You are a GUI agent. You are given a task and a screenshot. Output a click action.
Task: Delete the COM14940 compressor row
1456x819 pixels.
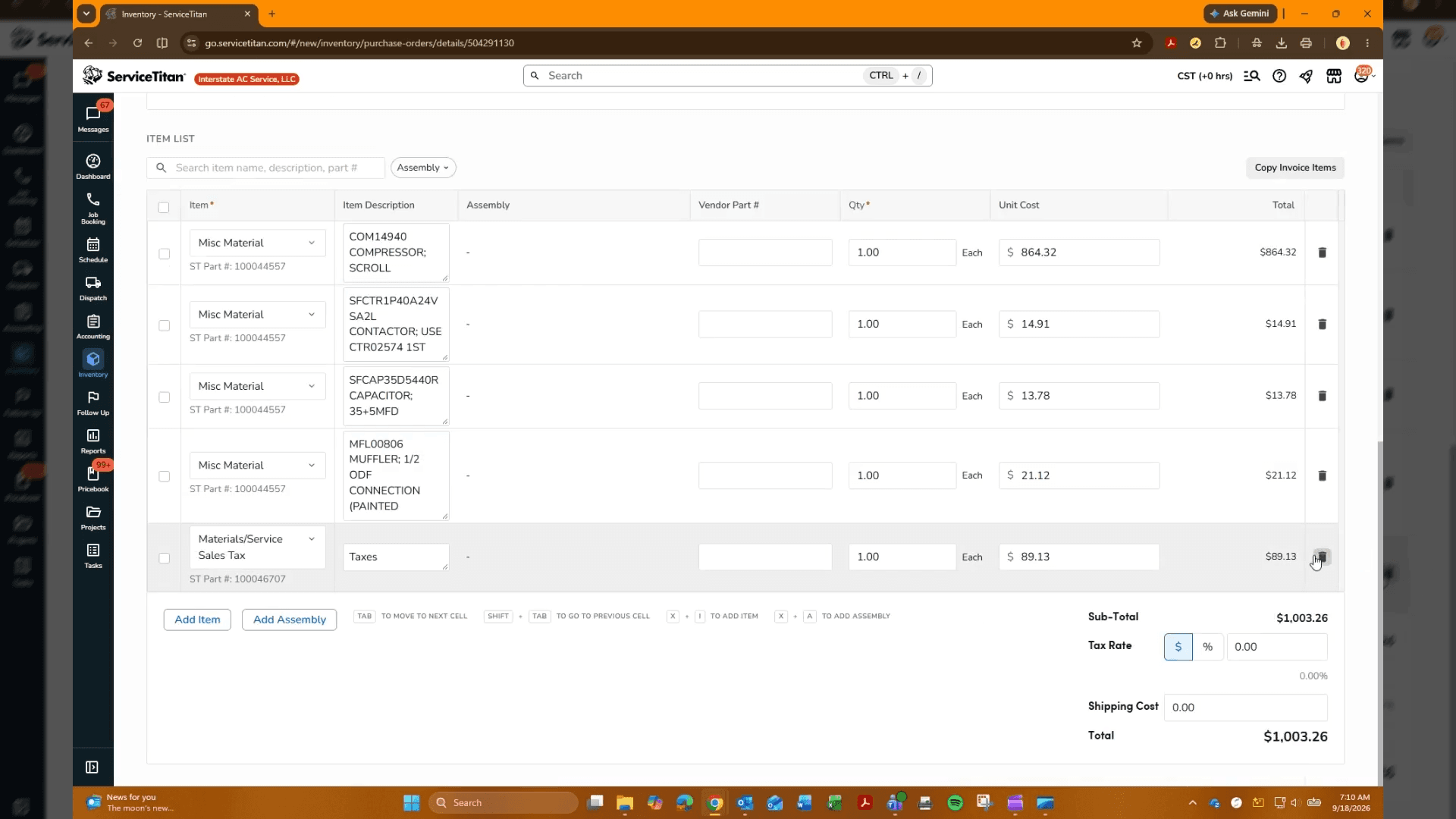coord(1322,253)
